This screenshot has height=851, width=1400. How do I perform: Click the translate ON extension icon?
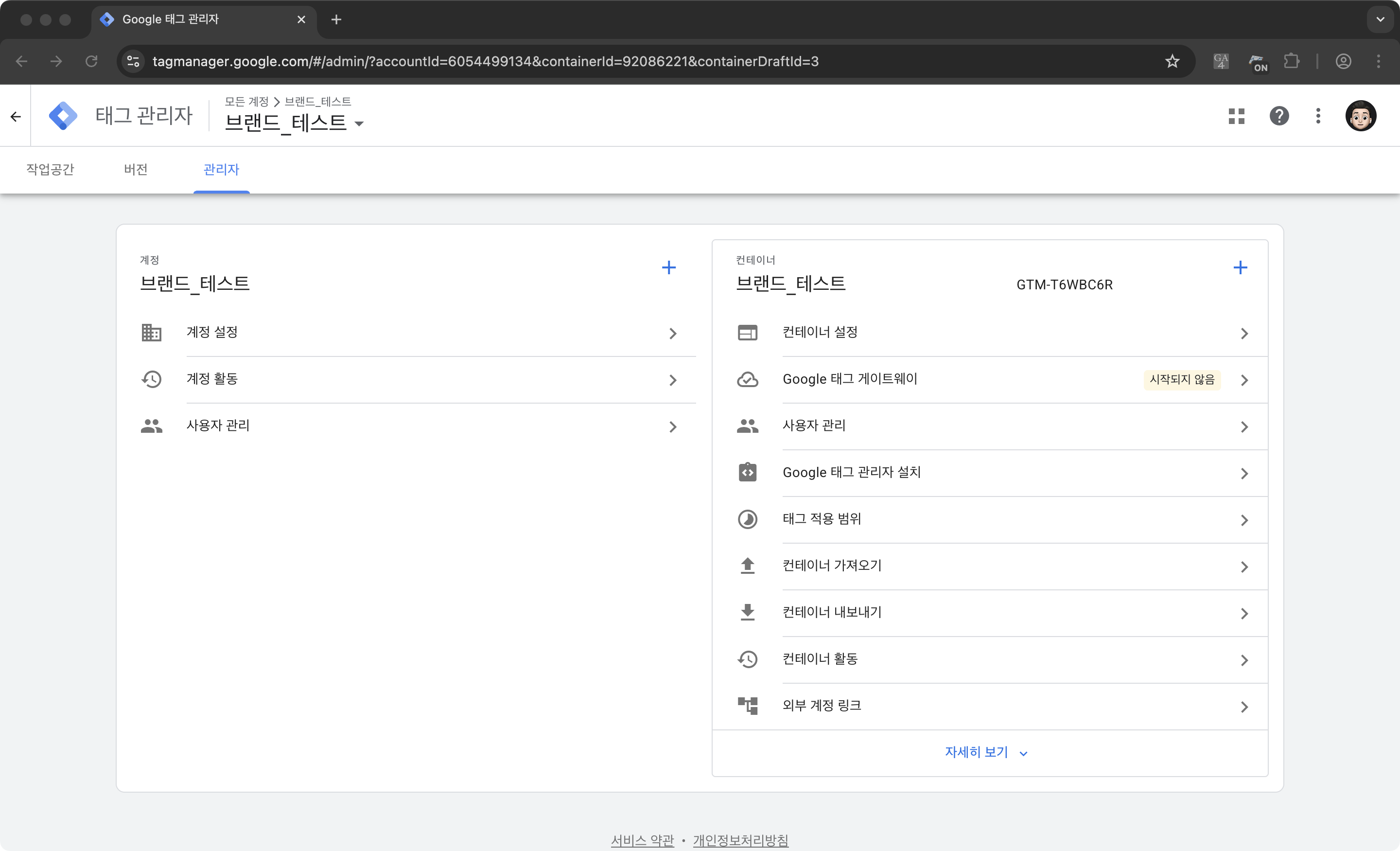pyautogui.click(x=1259, y=63)
